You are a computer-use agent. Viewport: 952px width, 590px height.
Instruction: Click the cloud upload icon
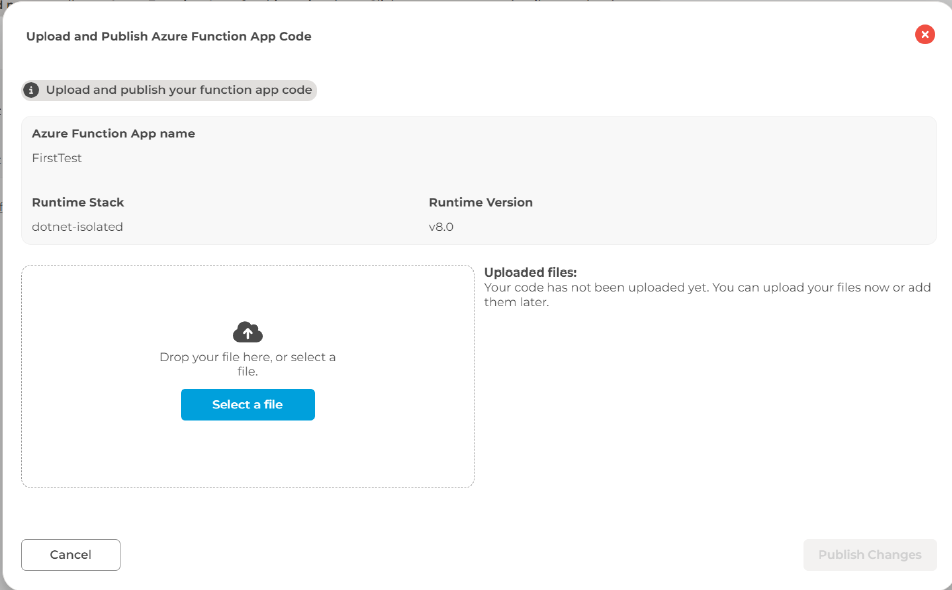[247, 332]
